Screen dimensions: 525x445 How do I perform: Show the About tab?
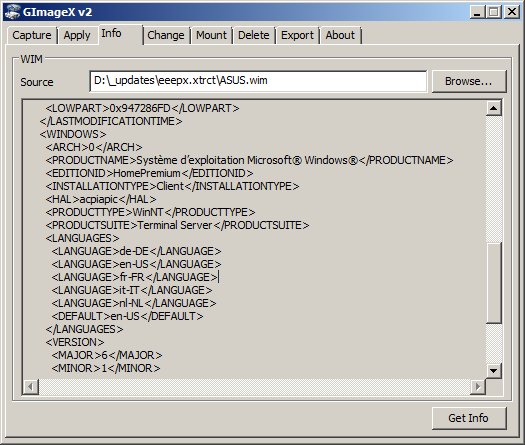(340, 35)
